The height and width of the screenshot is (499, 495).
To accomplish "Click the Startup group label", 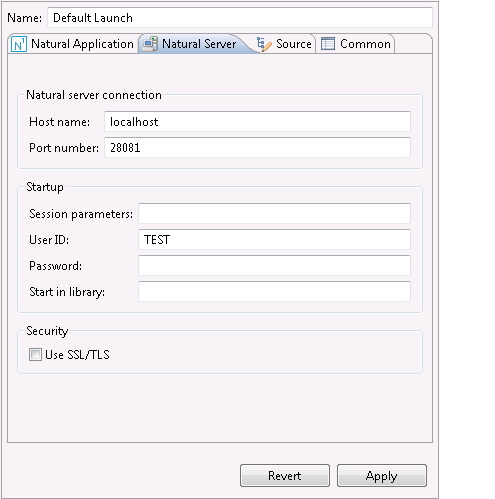I will [45, 187].
